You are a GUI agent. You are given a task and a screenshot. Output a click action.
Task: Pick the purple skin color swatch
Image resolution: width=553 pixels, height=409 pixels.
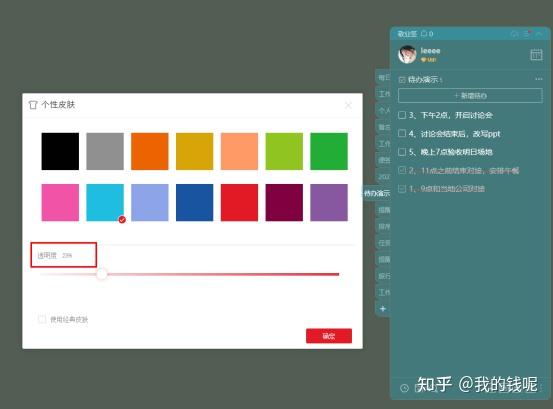pyautogui.click(x=329, y=202)
